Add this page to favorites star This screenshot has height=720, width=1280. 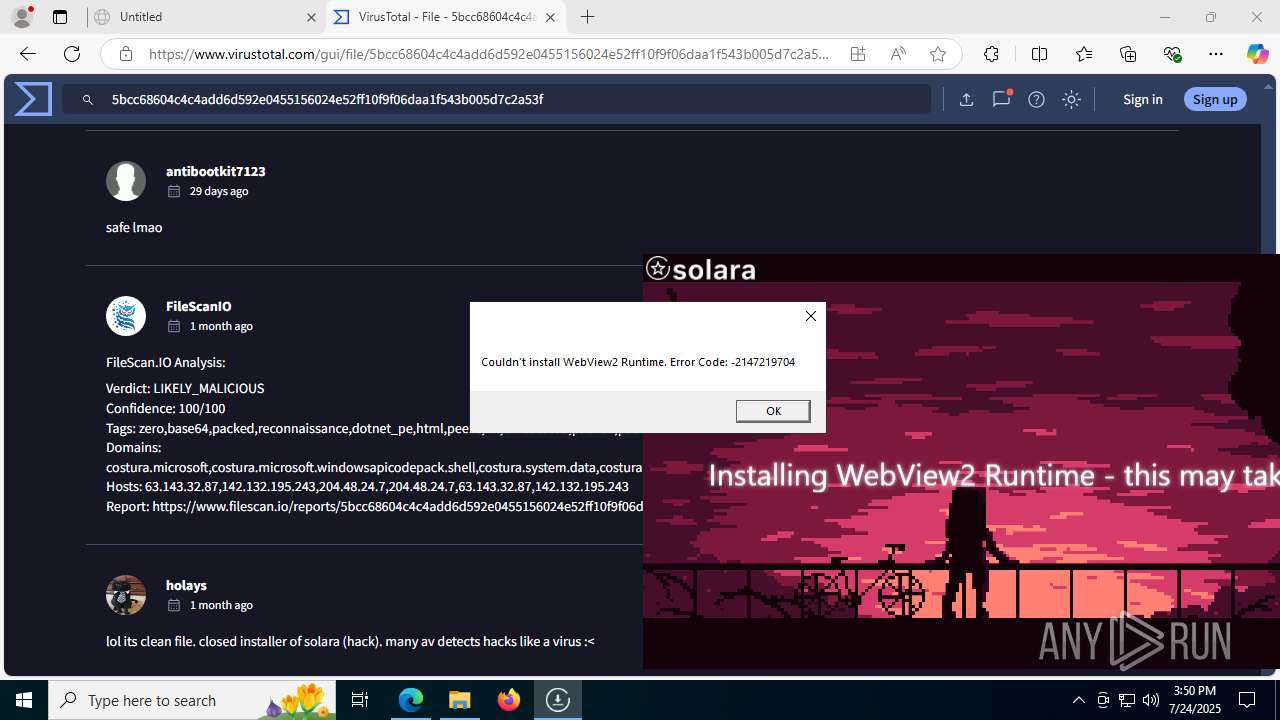click(x=938, y=54)
